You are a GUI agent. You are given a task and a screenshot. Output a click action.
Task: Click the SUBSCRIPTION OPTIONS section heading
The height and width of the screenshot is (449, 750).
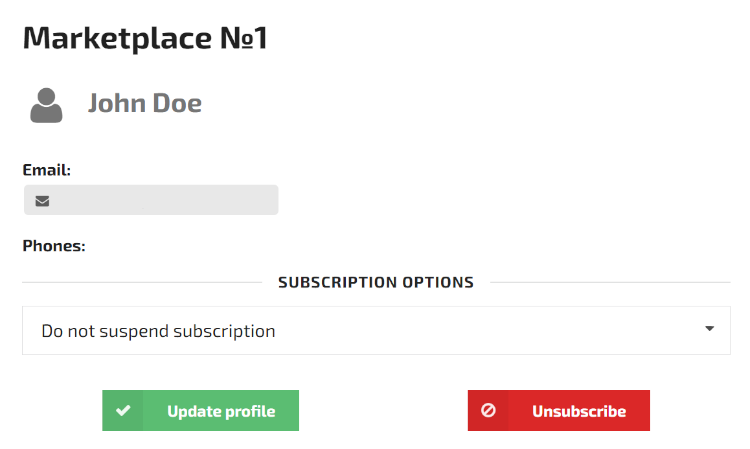[x=376, y=283]
